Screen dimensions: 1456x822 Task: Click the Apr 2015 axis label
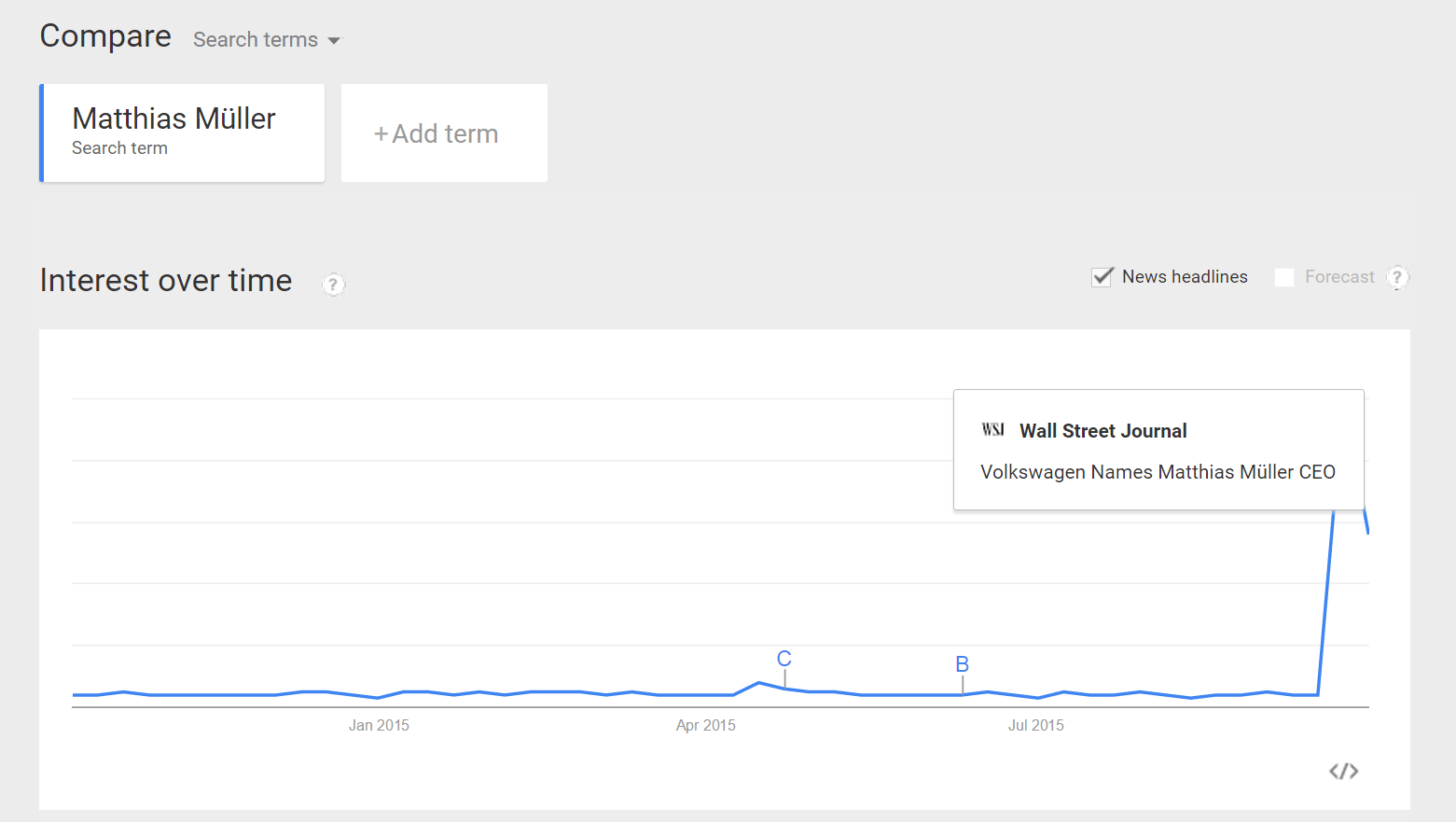706,725
